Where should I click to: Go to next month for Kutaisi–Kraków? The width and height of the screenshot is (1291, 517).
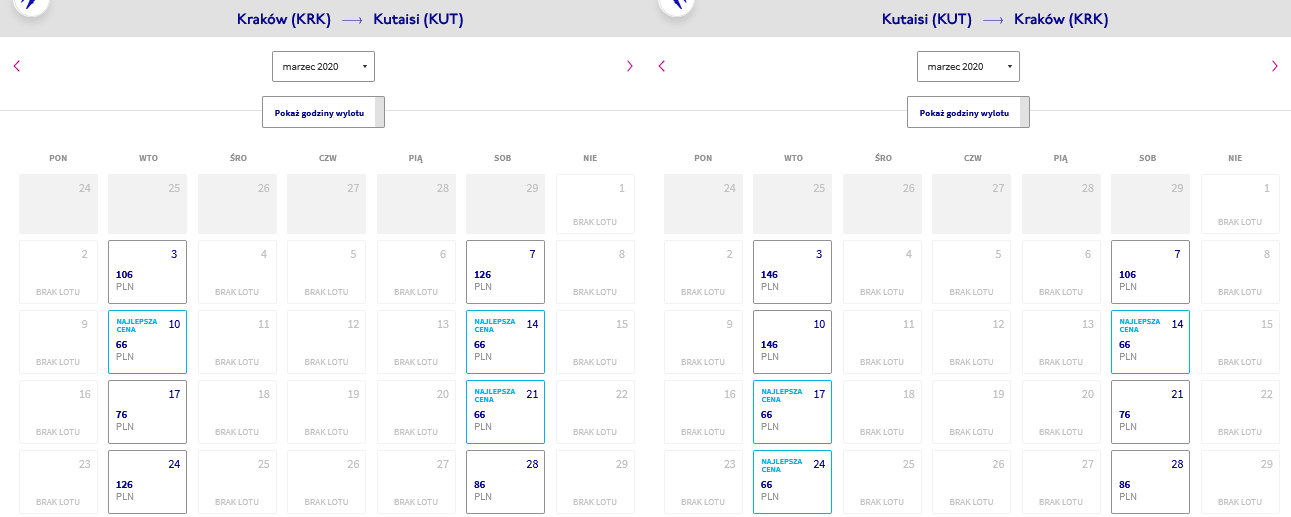1275,66
